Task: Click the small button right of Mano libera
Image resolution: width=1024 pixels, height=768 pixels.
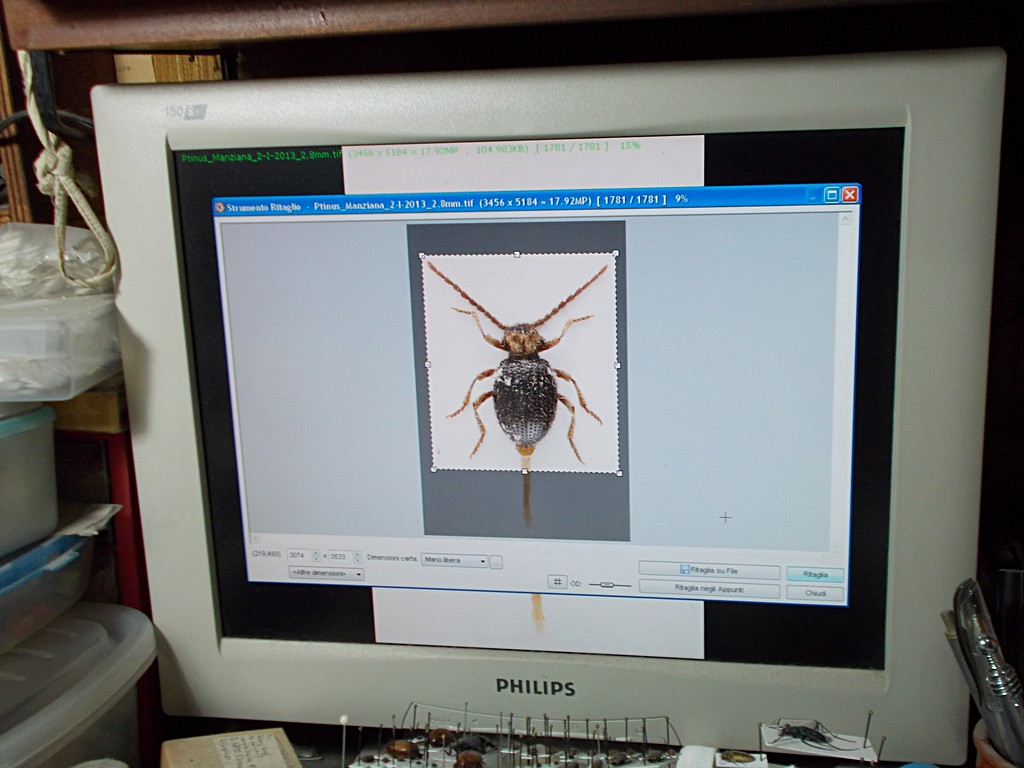Action: point(497,562)
